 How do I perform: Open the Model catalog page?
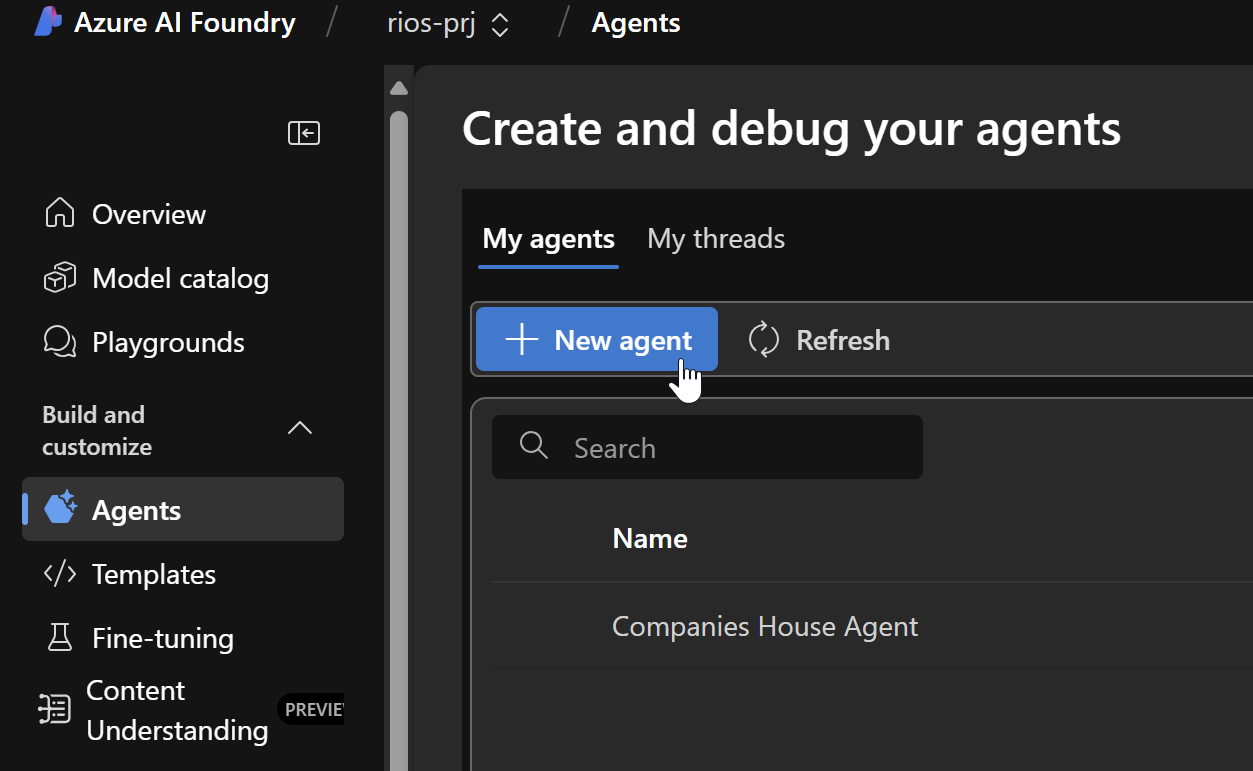click(183, 278)
